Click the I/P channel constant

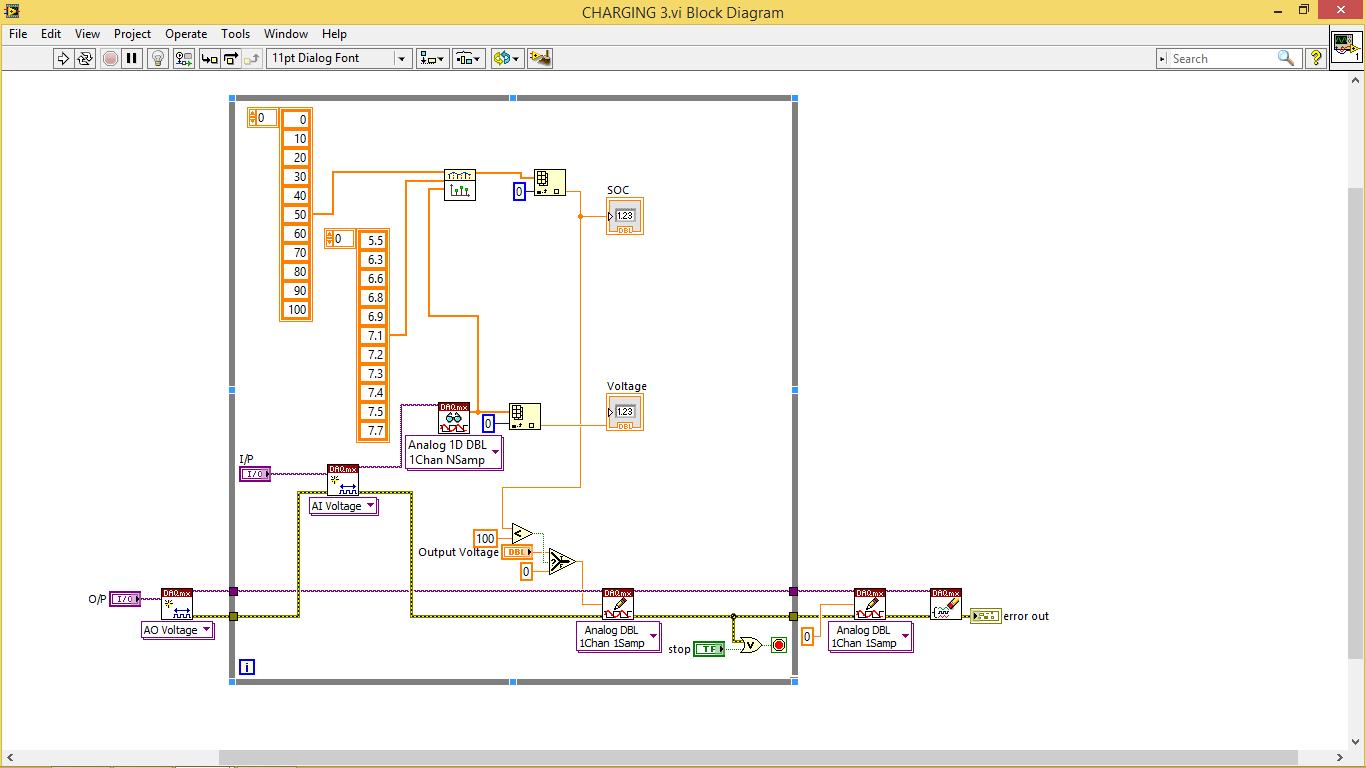255,474
